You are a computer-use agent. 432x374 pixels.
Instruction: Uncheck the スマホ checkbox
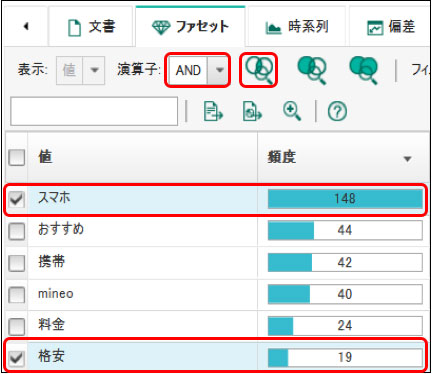[x=17, y=199]
